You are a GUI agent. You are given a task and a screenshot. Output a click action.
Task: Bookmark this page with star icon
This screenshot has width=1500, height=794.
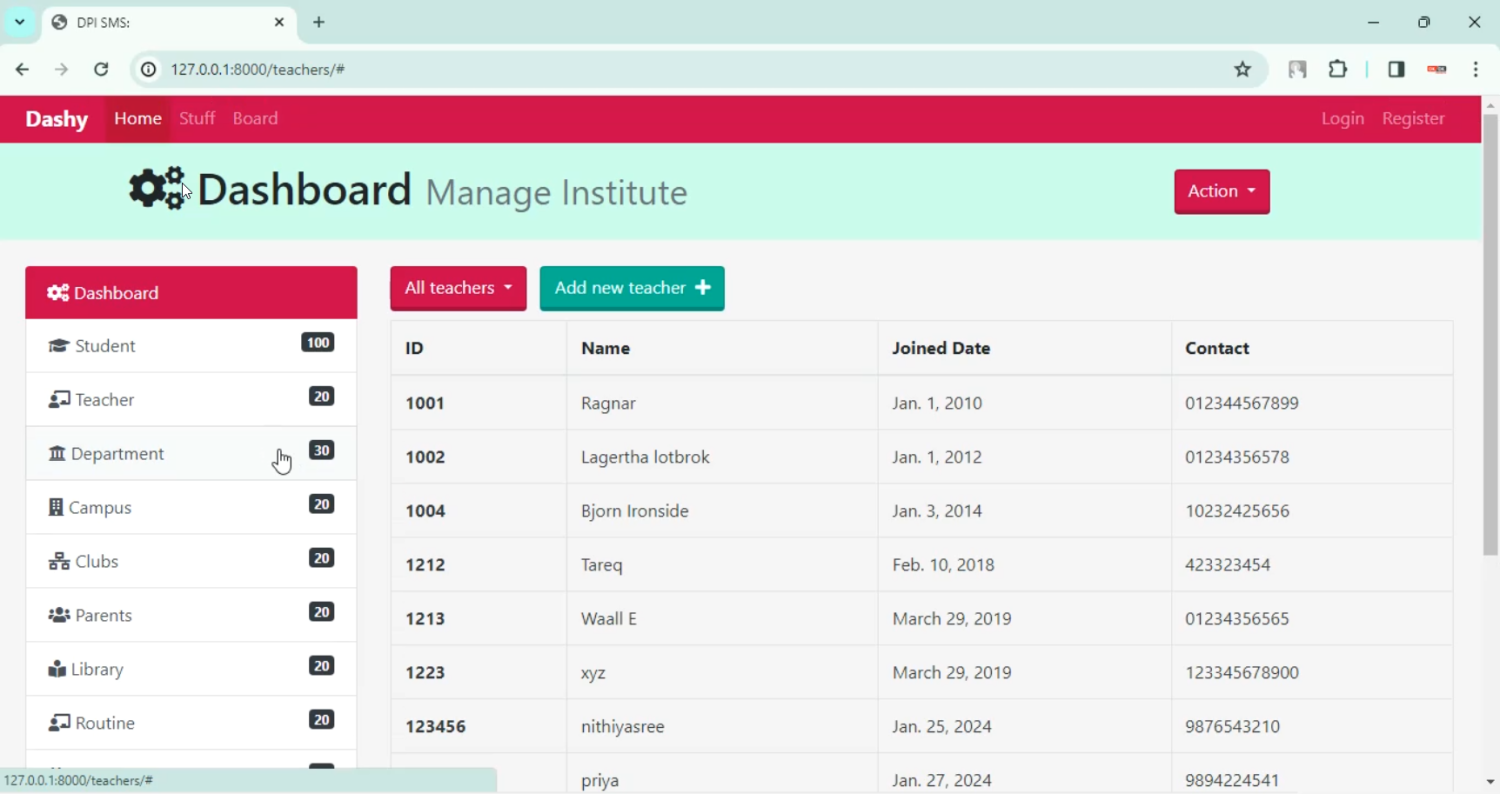point(1242,69)
